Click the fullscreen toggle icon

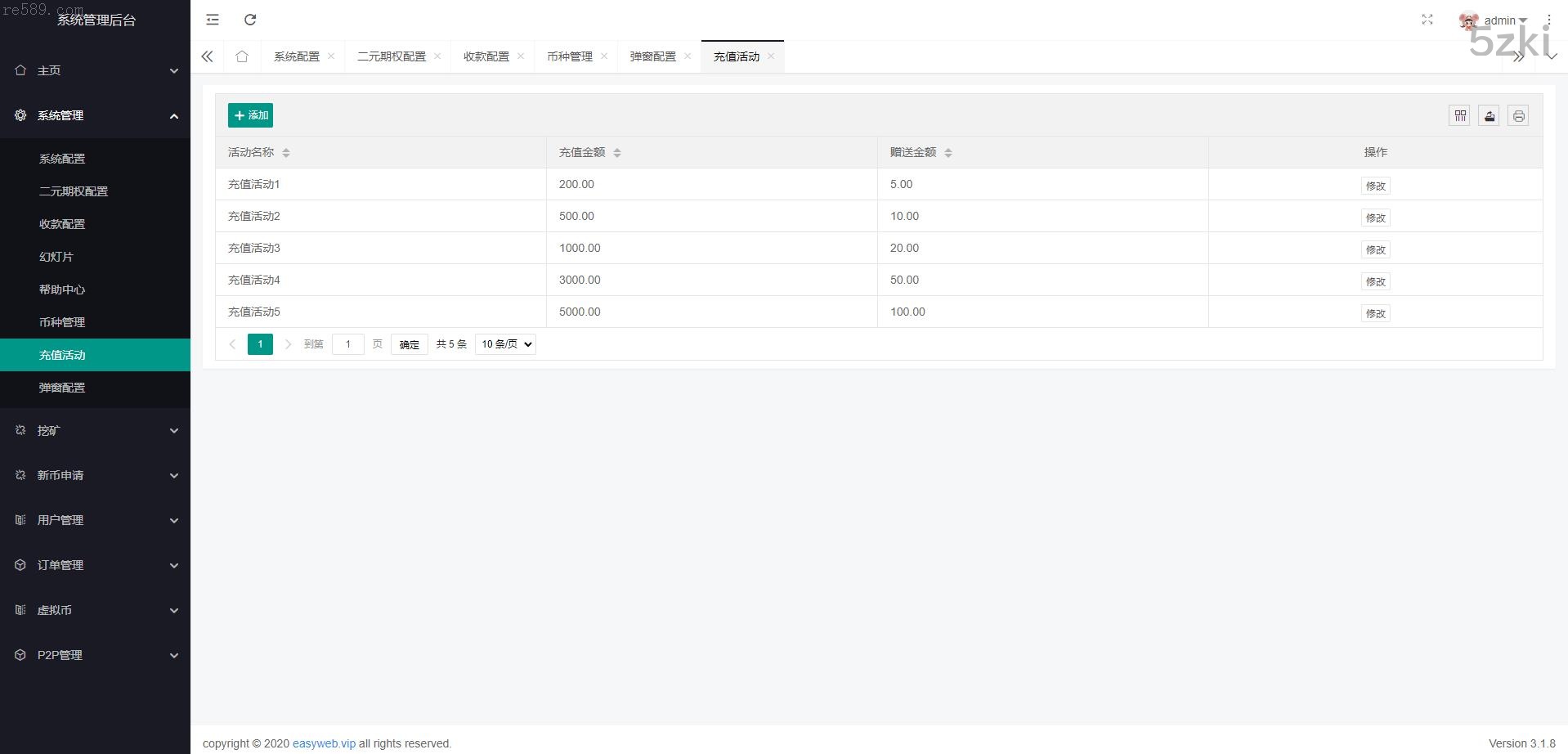point(1427,20)
